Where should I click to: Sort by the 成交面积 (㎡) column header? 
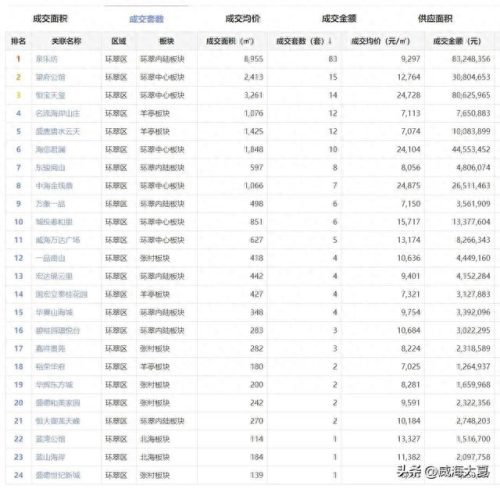click(230, 41)
